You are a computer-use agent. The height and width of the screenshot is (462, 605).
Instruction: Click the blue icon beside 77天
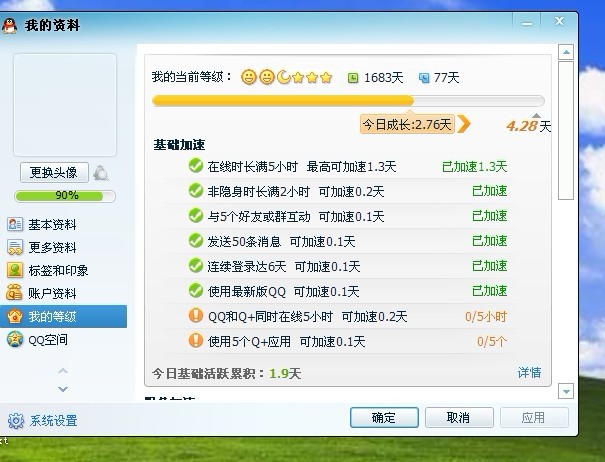click(x=424, y=78)
